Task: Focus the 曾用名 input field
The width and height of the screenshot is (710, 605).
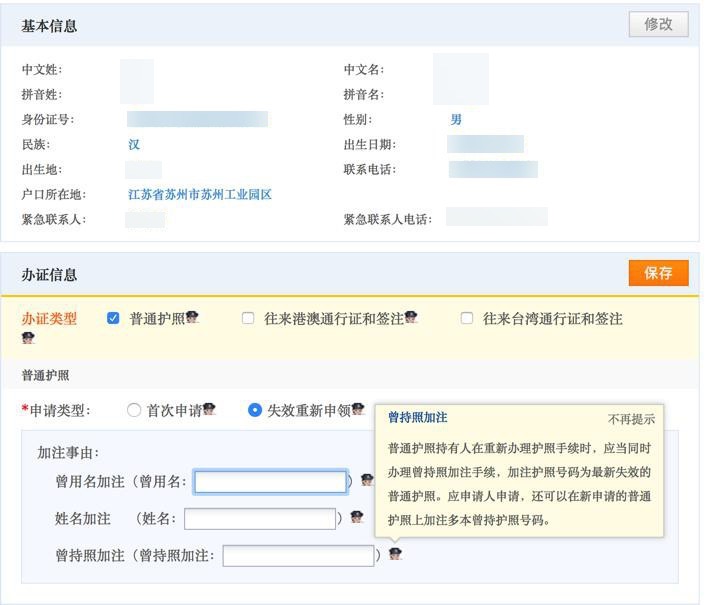Action: click(270, 482)
